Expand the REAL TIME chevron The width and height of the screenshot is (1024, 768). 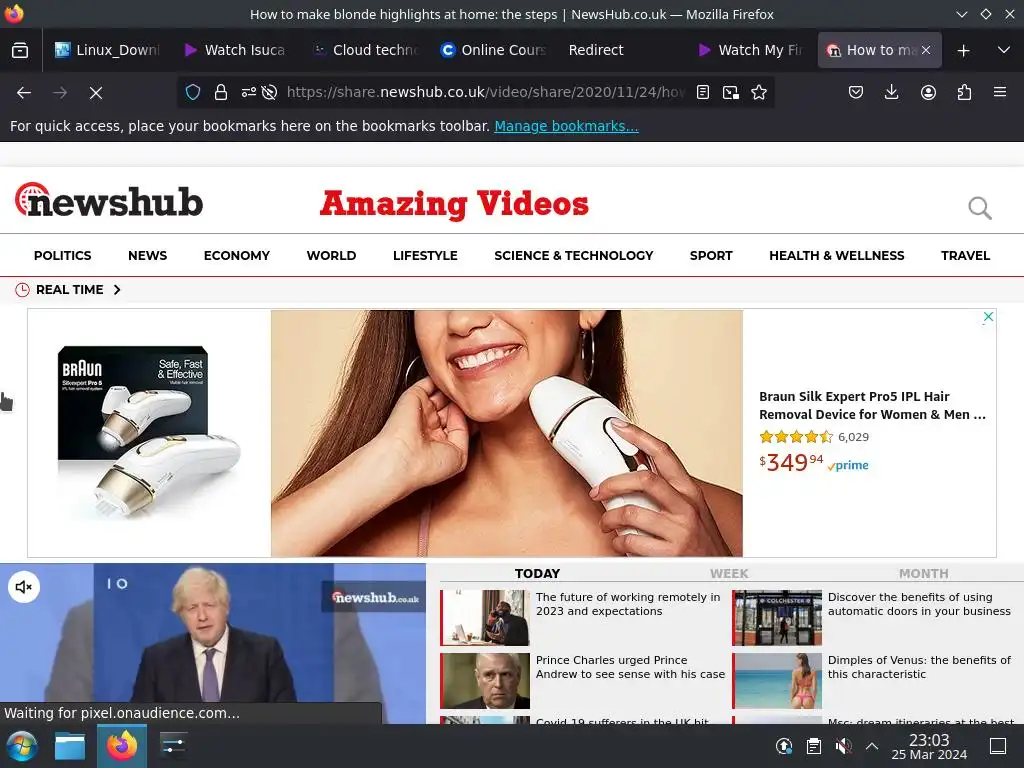coord(117,289)
